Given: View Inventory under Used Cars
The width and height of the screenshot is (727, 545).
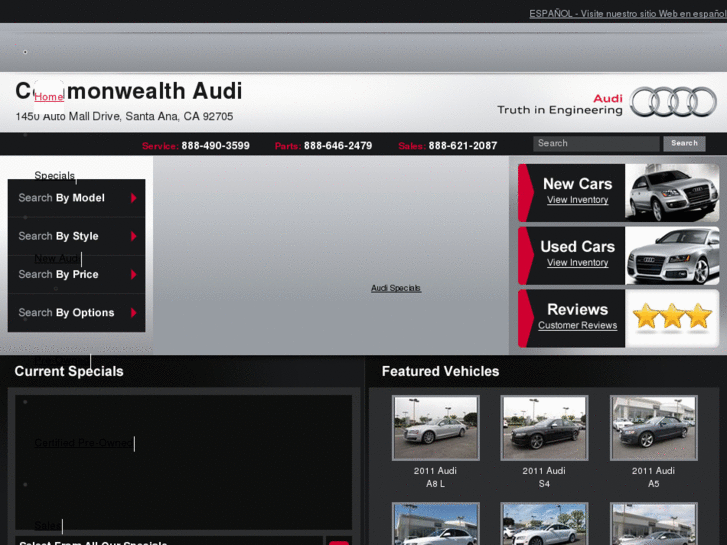Looking at the screenshot, I should coord(578,263).
